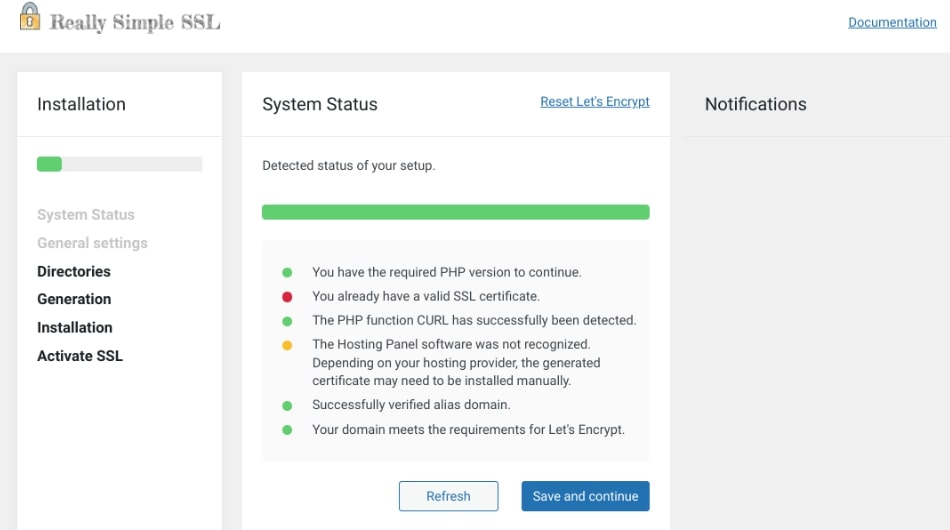This screenshot has width=950, height=530.
Task: Open the Documentation link
Action: (892, 22)
